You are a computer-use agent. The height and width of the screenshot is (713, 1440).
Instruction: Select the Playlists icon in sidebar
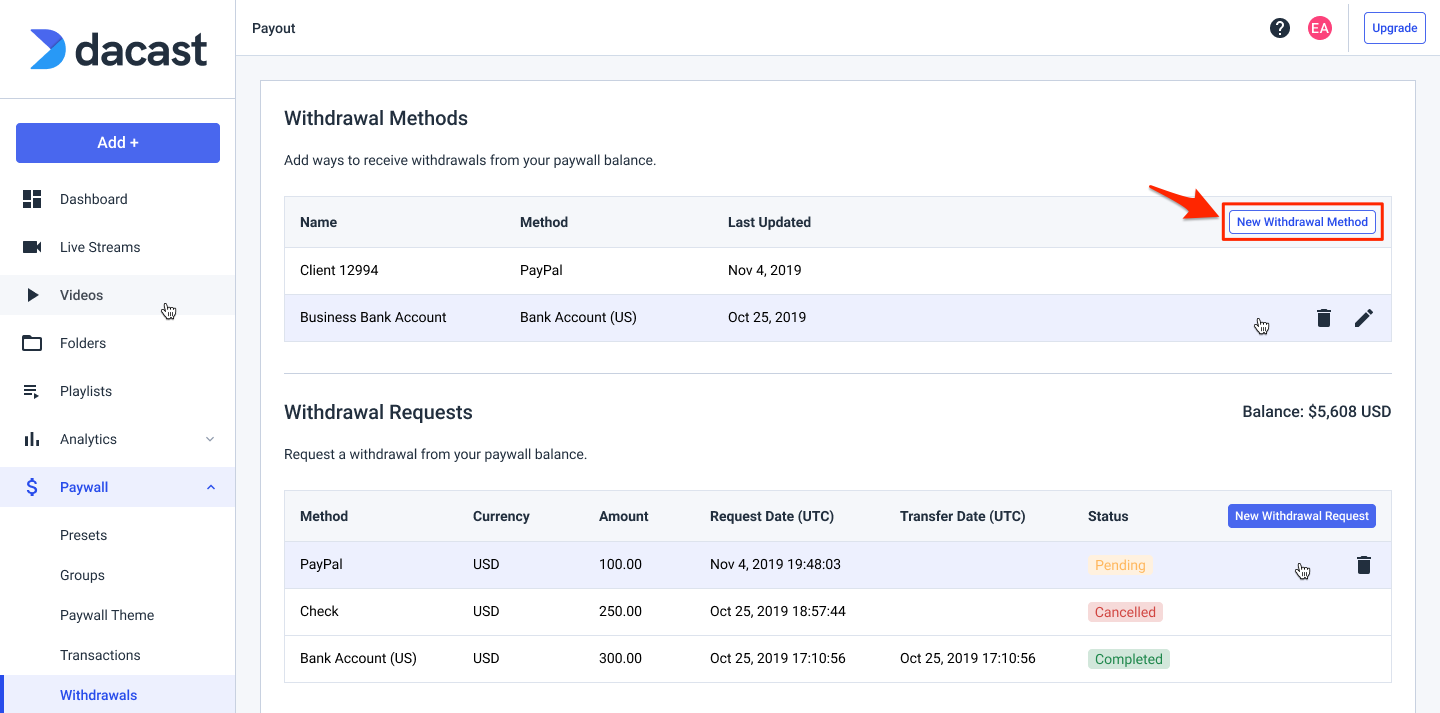(x=33, y=391)
